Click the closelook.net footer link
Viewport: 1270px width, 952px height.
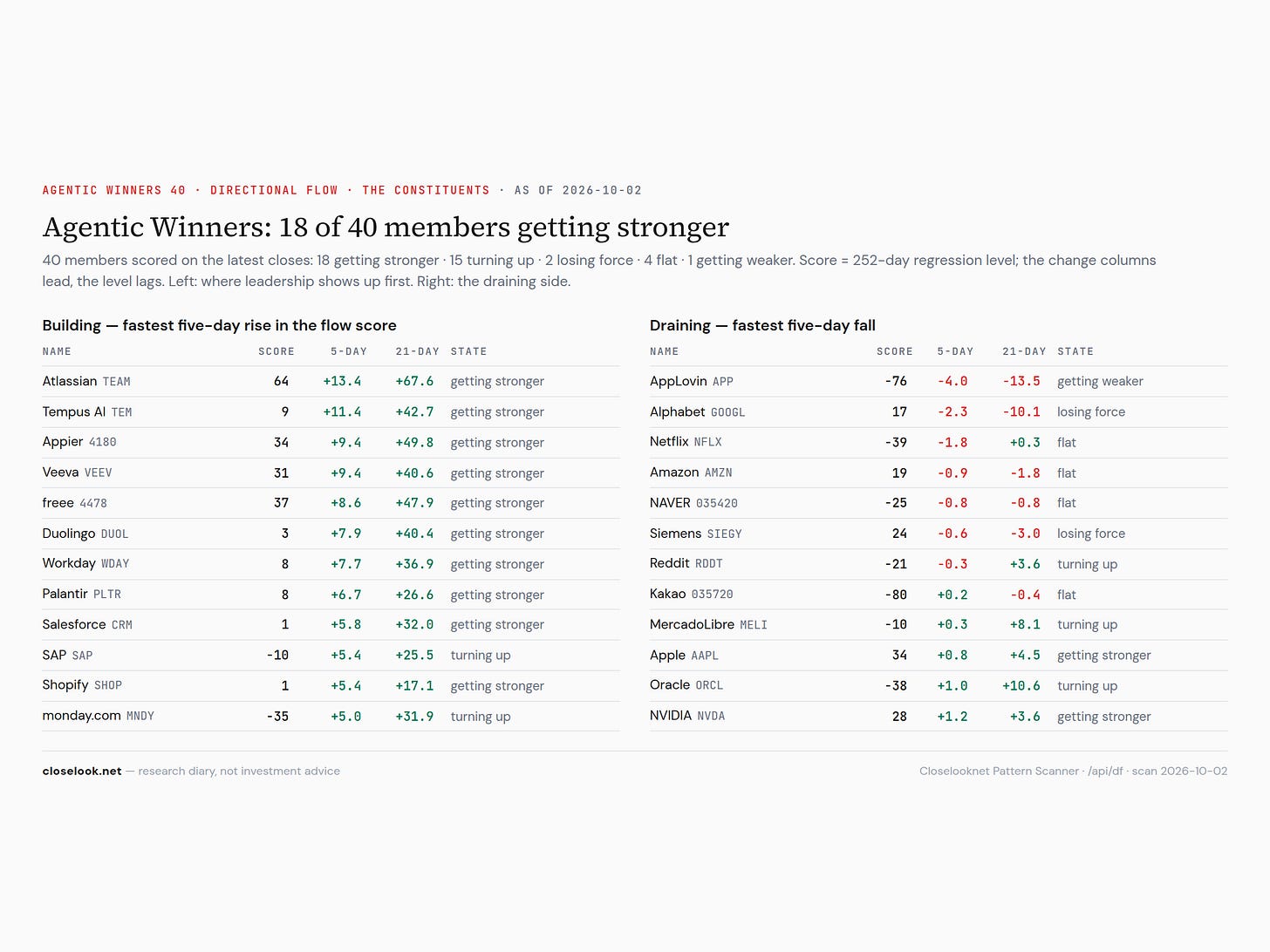pyautogui.click(x=82, y=771)
